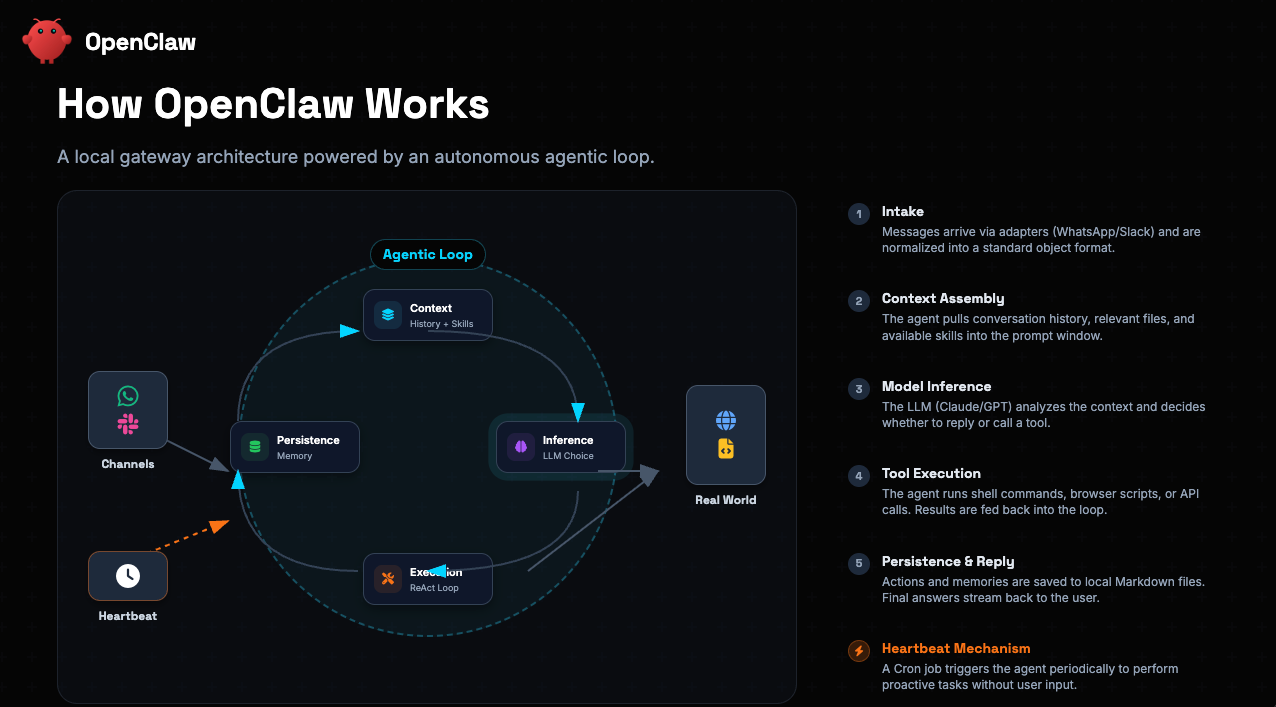This screenshot has height=707, width=1276.
Task: Click the globe icon in Real World
Action: pyautogui.click(x=726, y=420)
